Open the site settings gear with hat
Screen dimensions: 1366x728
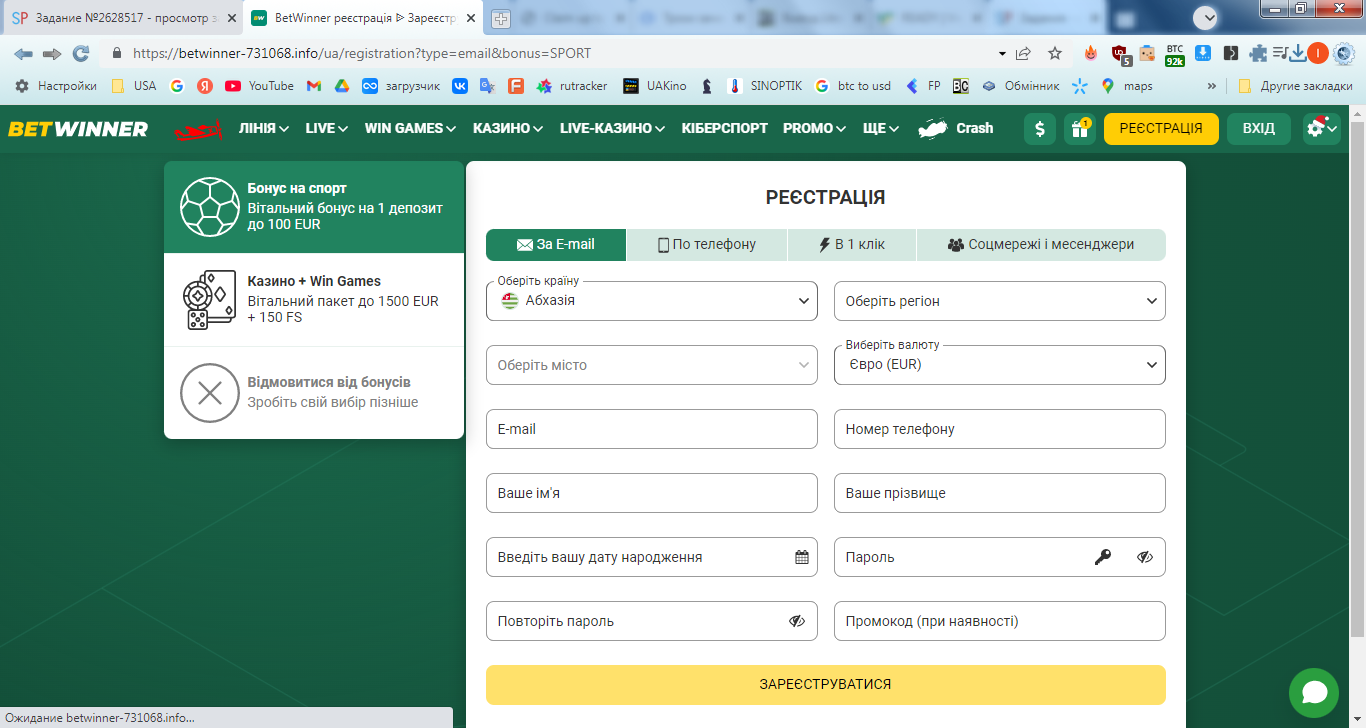1321,129
